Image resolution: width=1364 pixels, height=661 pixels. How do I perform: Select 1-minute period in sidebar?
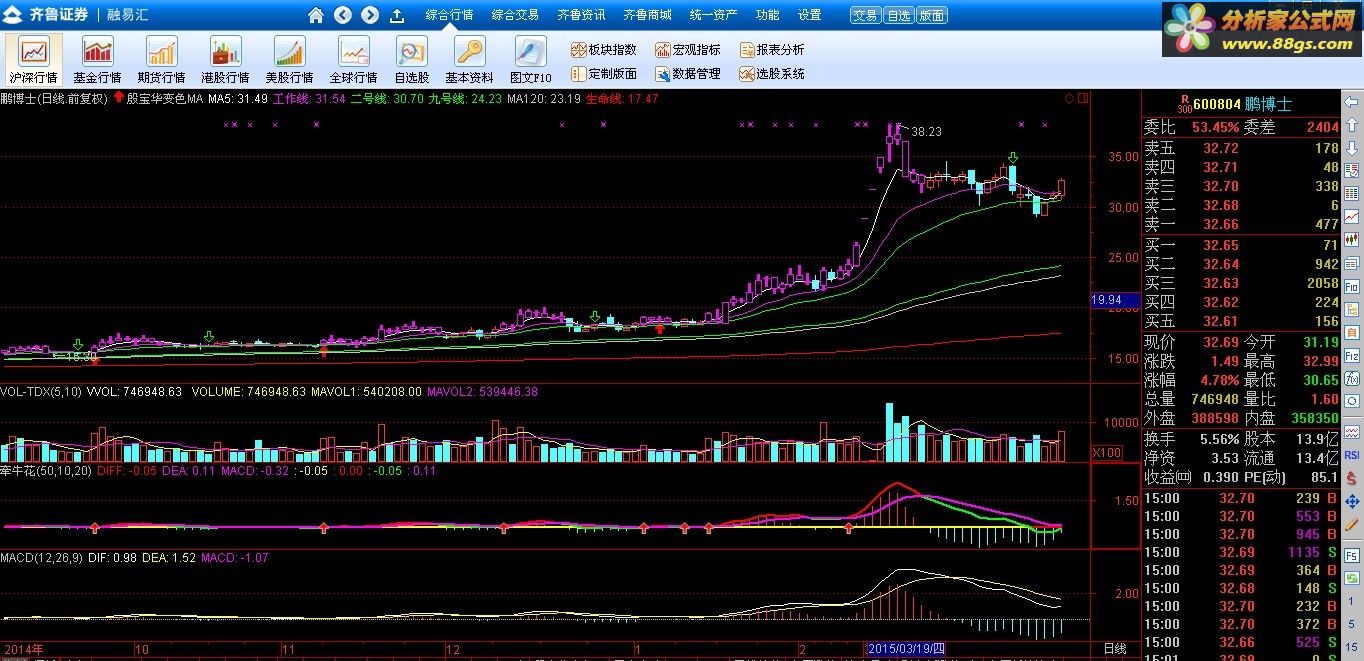pyautogui.click(x=1352, y=600)
